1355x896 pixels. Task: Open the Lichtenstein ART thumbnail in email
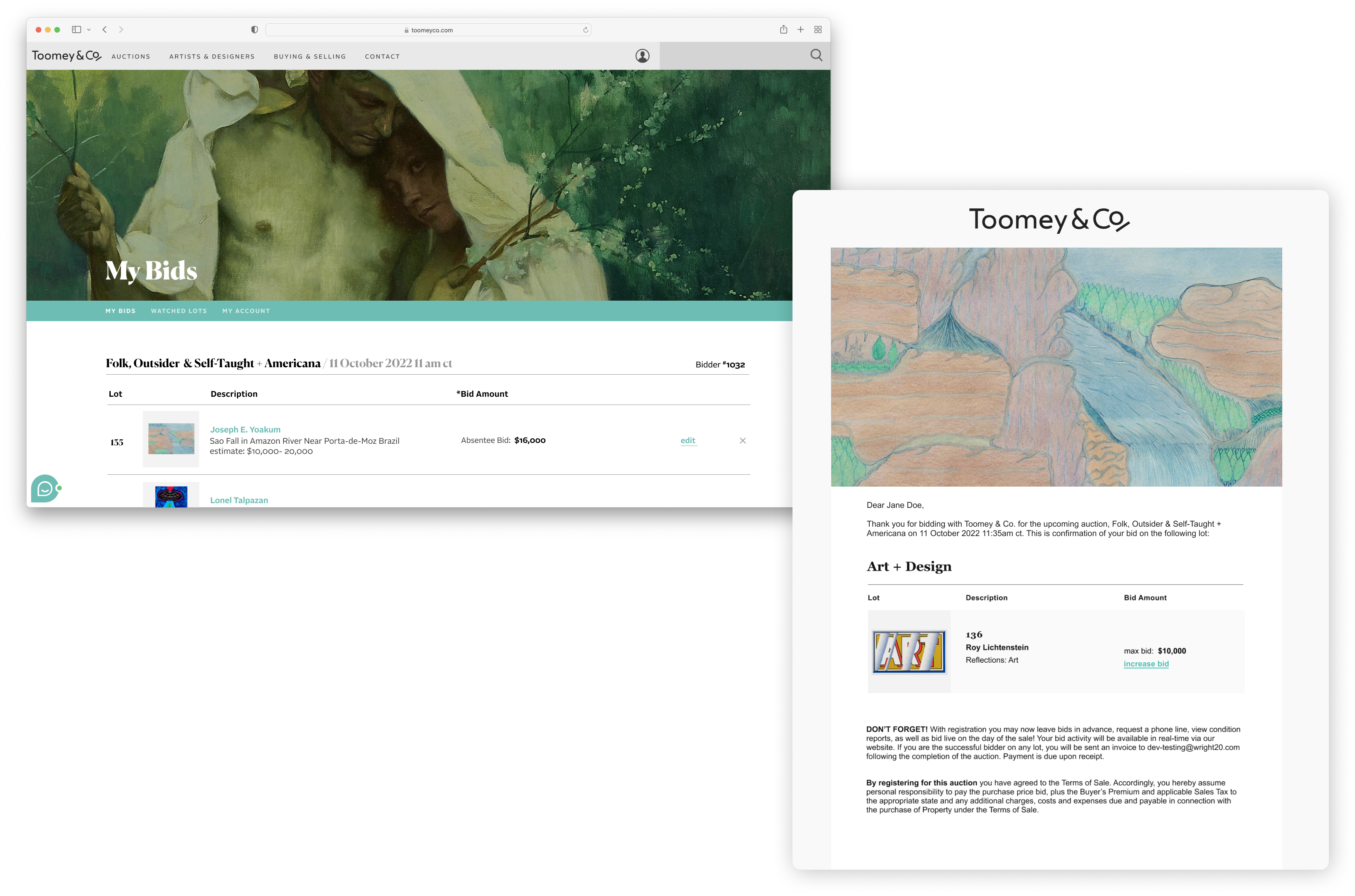(x=909, y=652)
